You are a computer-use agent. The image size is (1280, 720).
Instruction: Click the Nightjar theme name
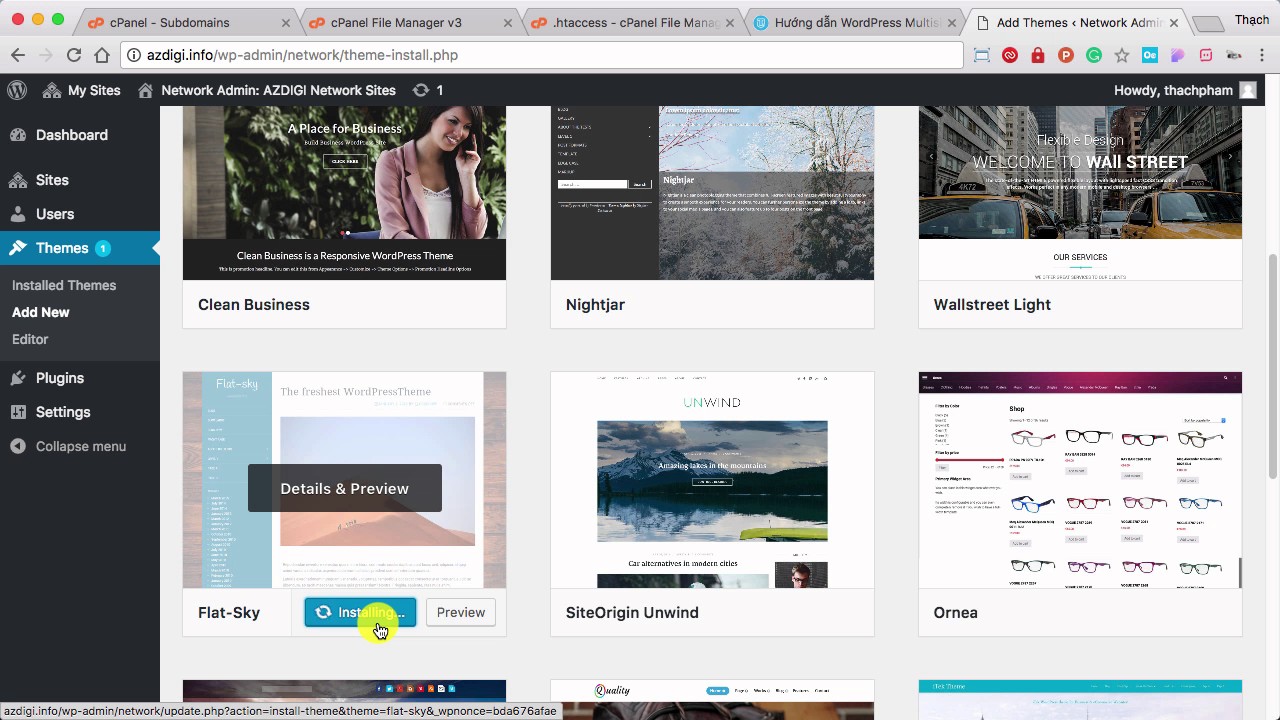[x=595, y=304]
